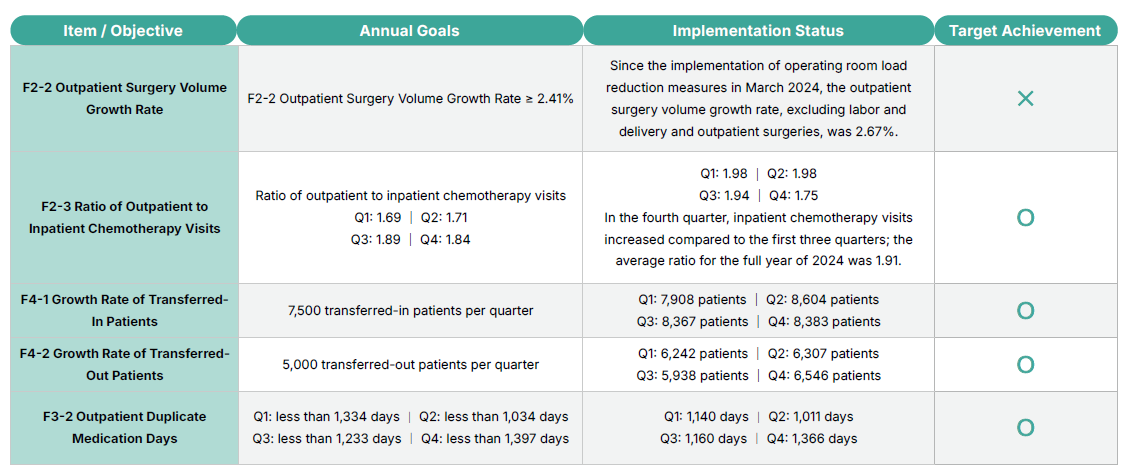The width and height of the screenshot is (1145, 475).
Task: Select the Item / Objective column header
Action: click(x=123, y=30)
